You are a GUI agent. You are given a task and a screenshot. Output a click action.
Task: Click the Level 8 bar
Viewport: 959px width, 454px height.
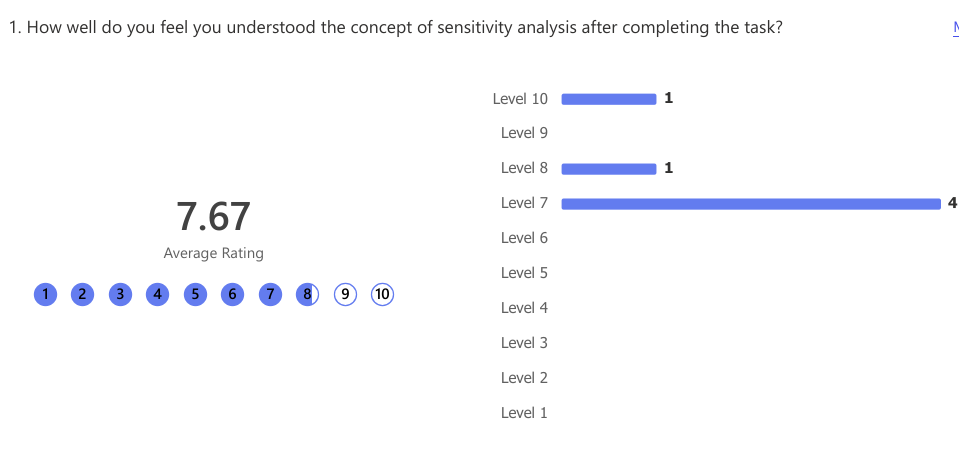[609, 169]
